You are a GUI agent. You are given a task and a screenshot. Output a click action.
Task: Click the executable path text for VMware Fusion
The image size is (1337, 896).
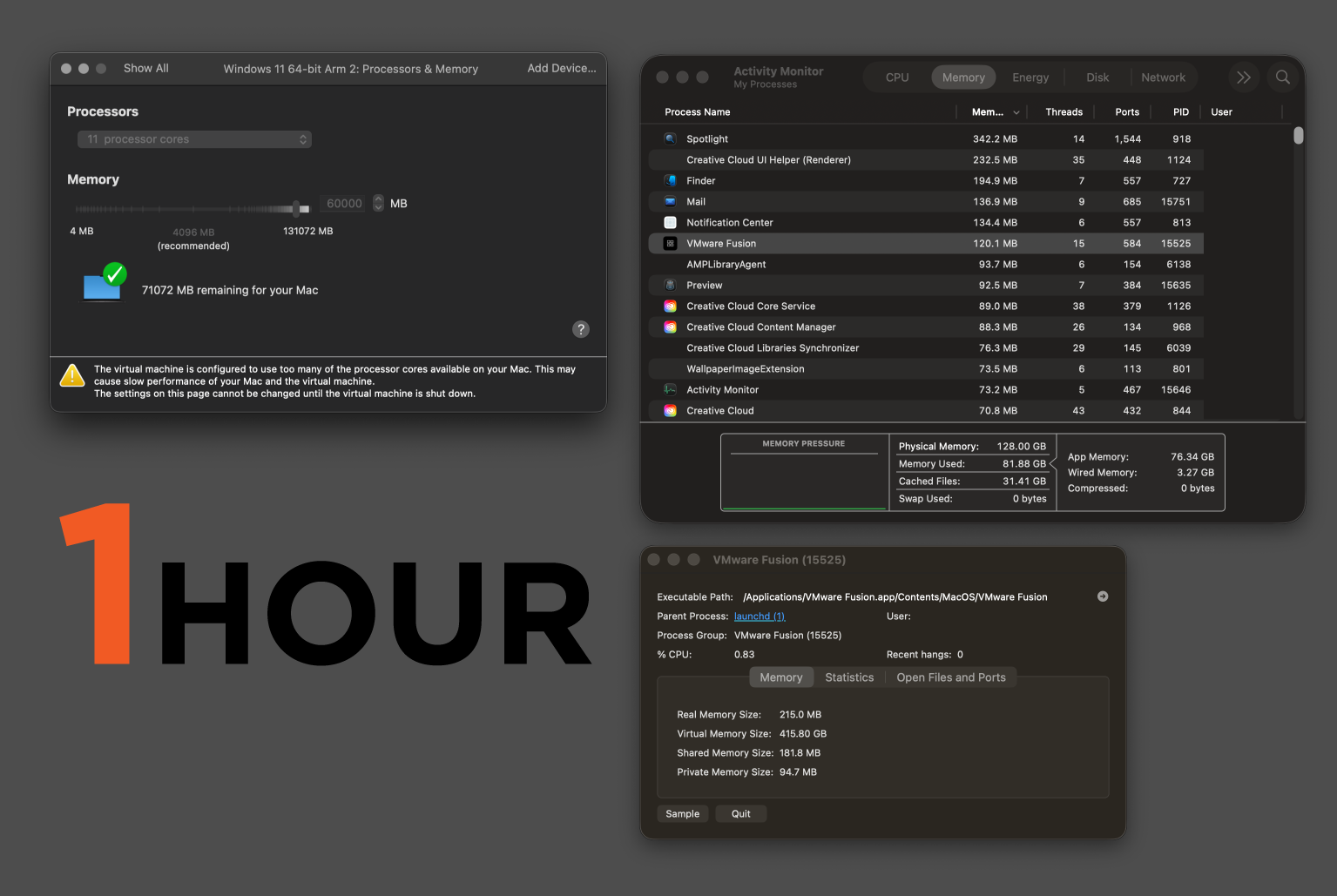click(895, 597)
